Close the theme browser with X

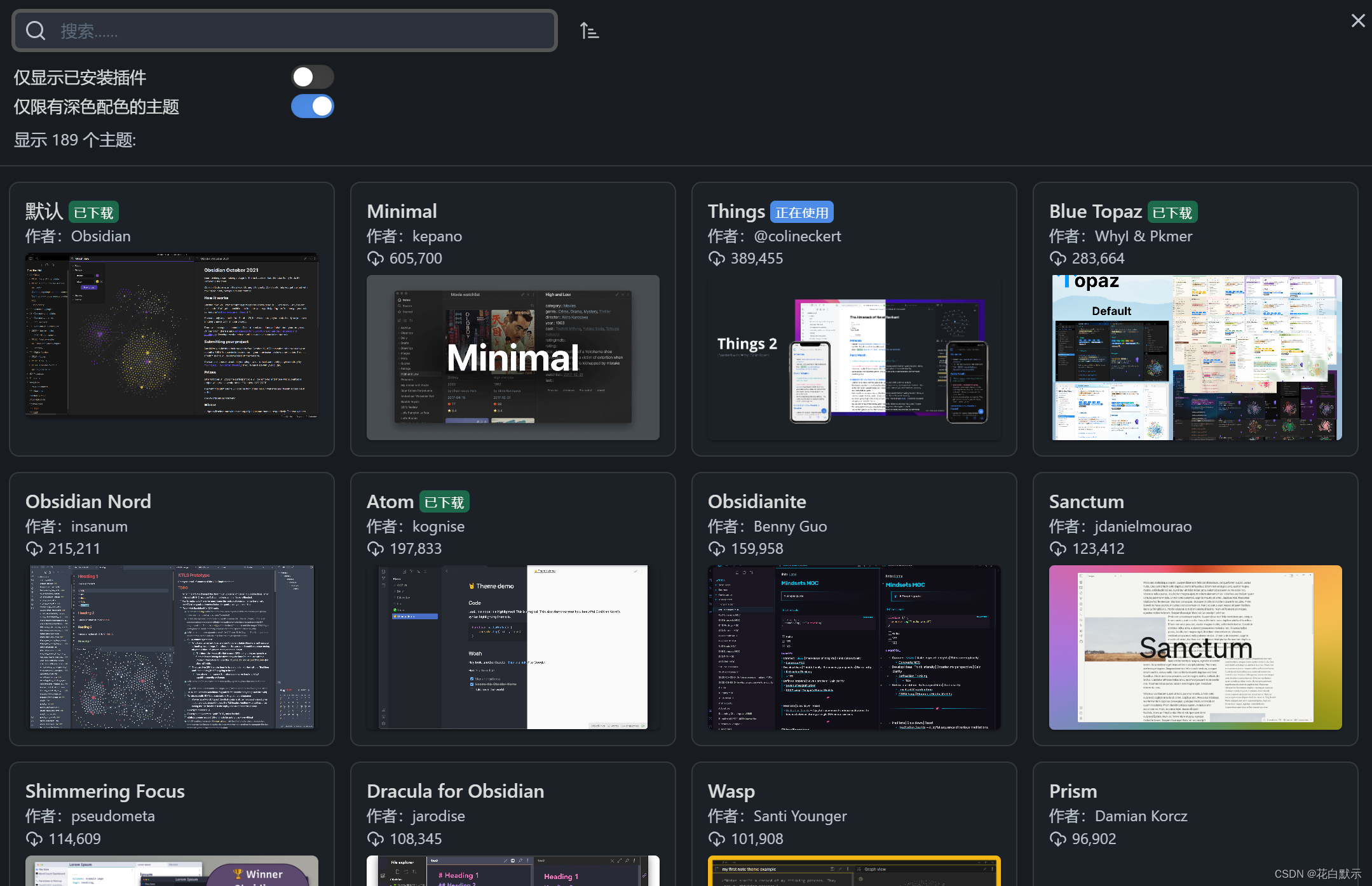click(x=1357, y=21)
